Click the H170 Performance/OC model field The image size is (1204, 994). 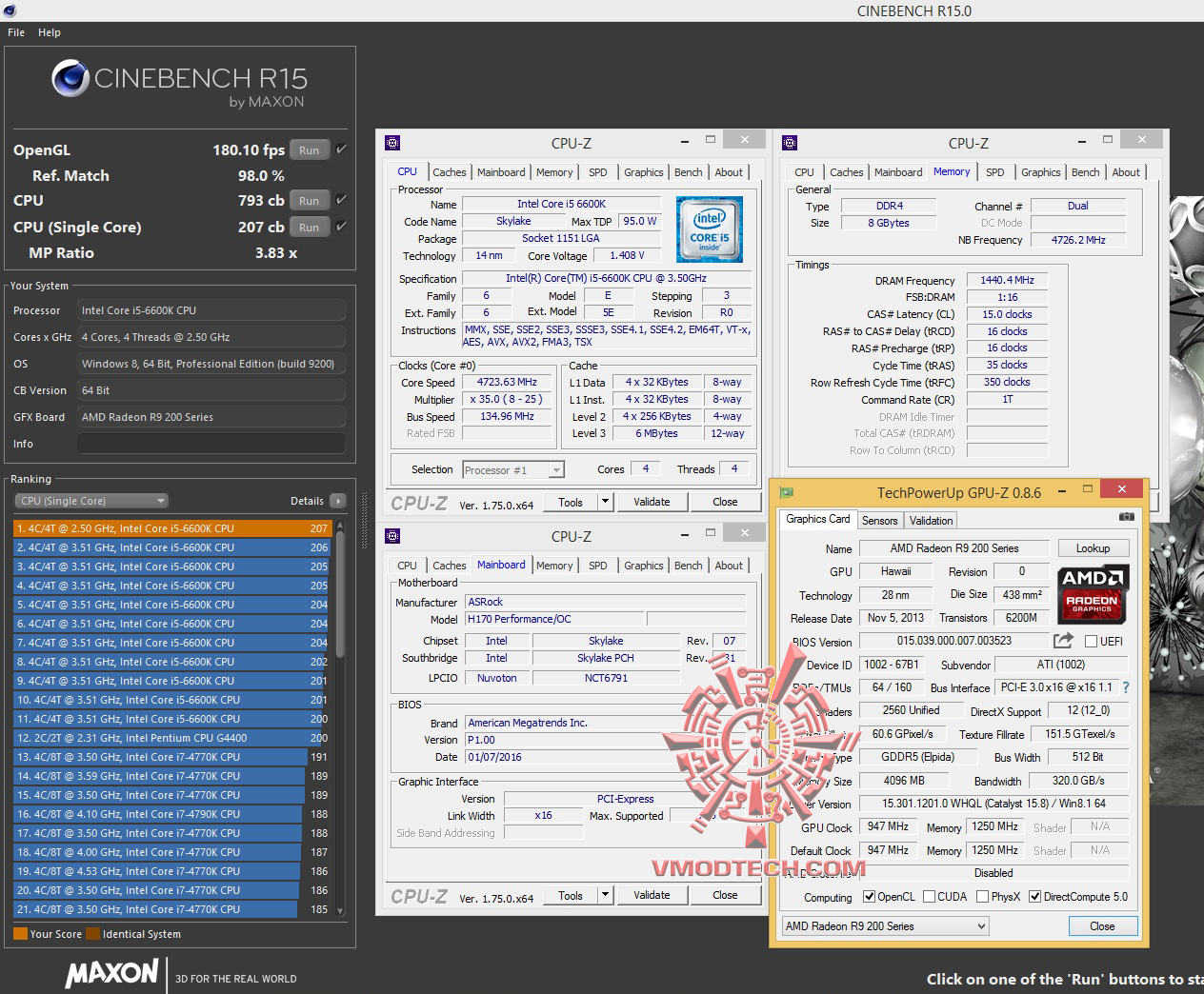point(554,619)
